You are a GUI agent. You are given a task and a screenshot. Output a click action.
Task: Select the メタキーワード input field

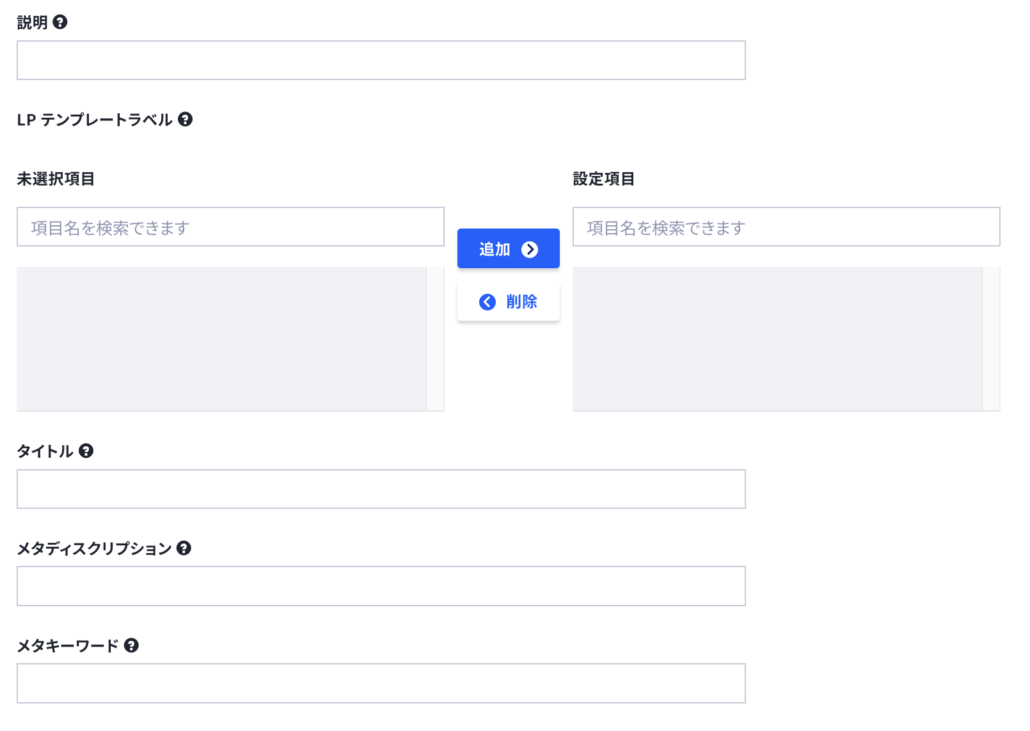click(381, 683)
